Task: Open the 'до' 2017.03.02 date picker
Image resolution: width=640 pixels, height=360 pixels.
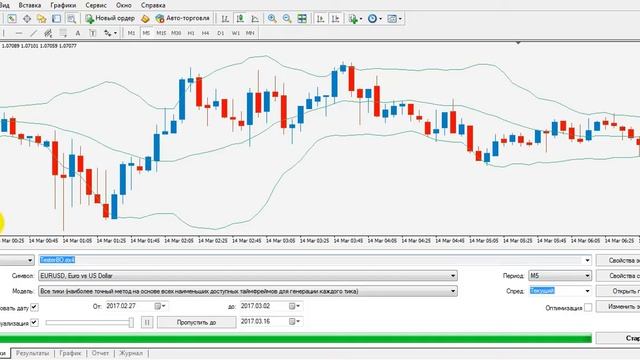Action: (294, 306)
